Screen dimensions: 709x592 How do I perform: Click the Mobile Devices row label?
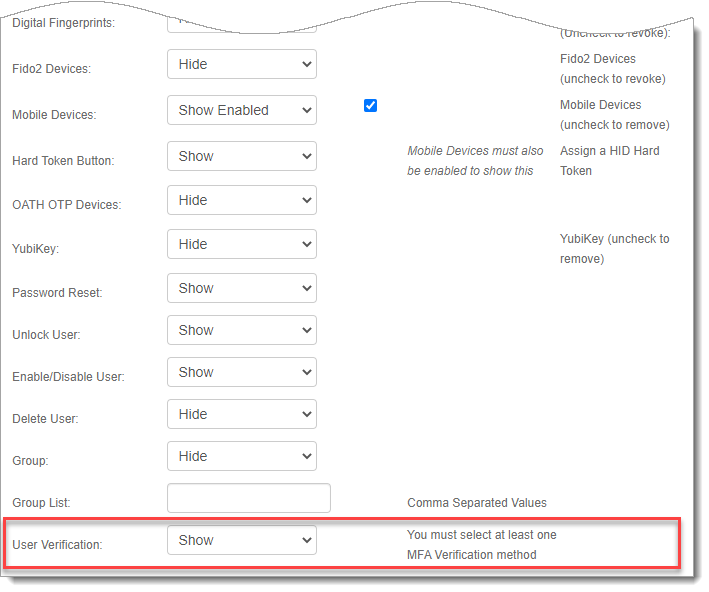click(x=54, y=115)
